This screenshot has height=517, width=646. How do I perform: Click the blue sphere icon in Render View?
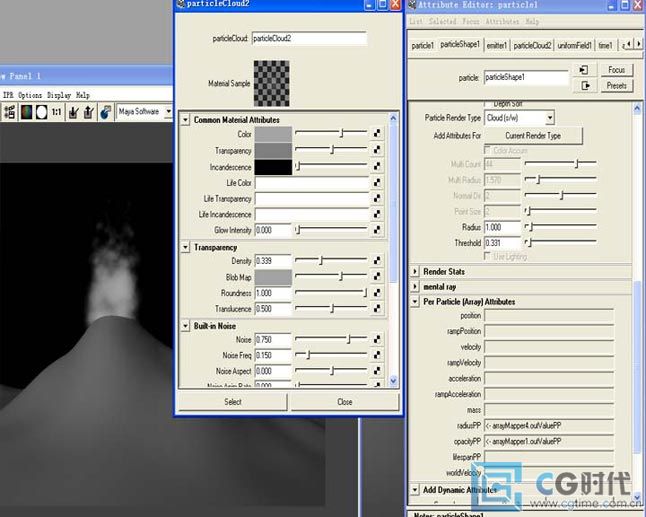tap(106, 112)
